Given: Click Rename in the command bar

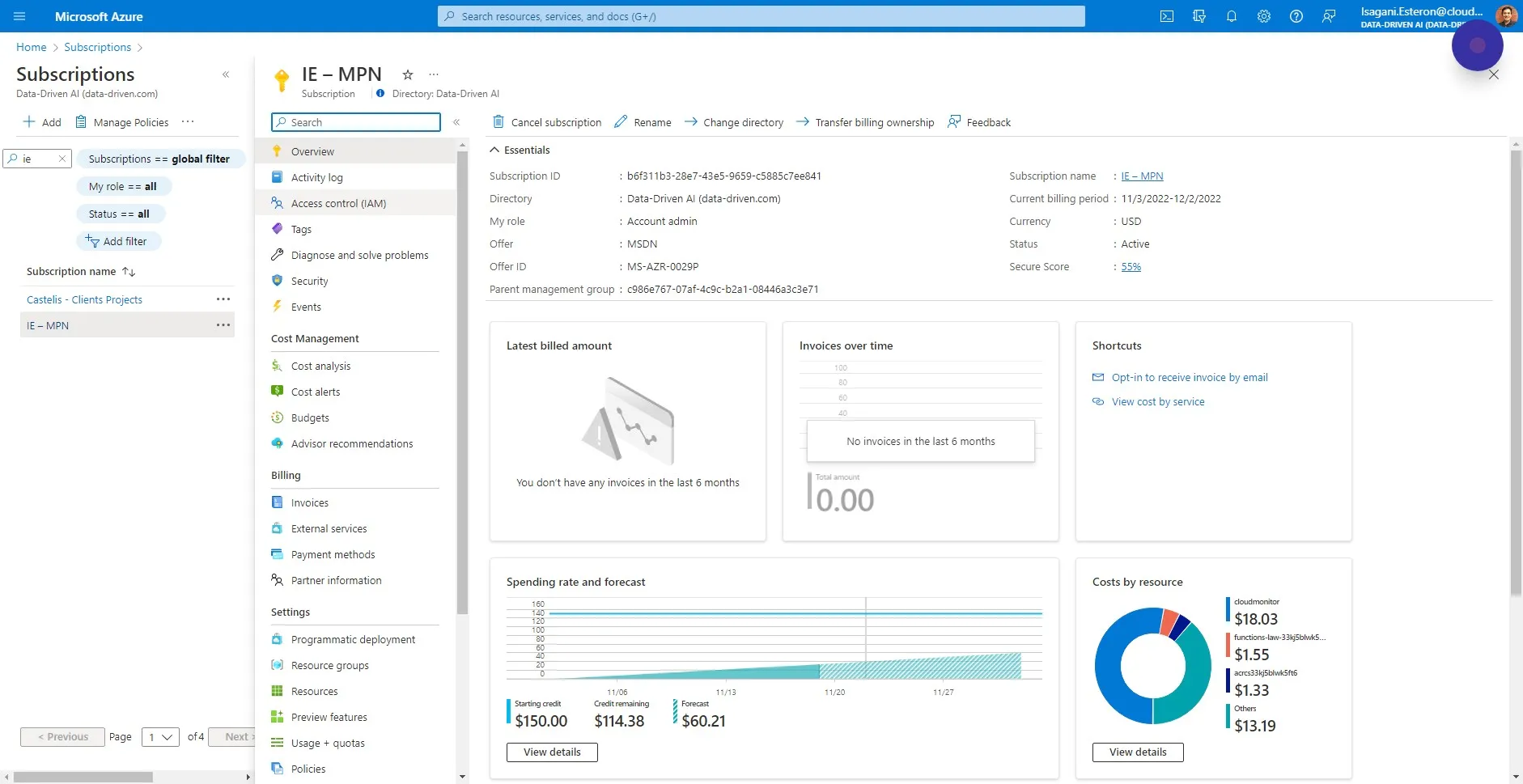Looking at the screenshot, I should click(643, 122).
